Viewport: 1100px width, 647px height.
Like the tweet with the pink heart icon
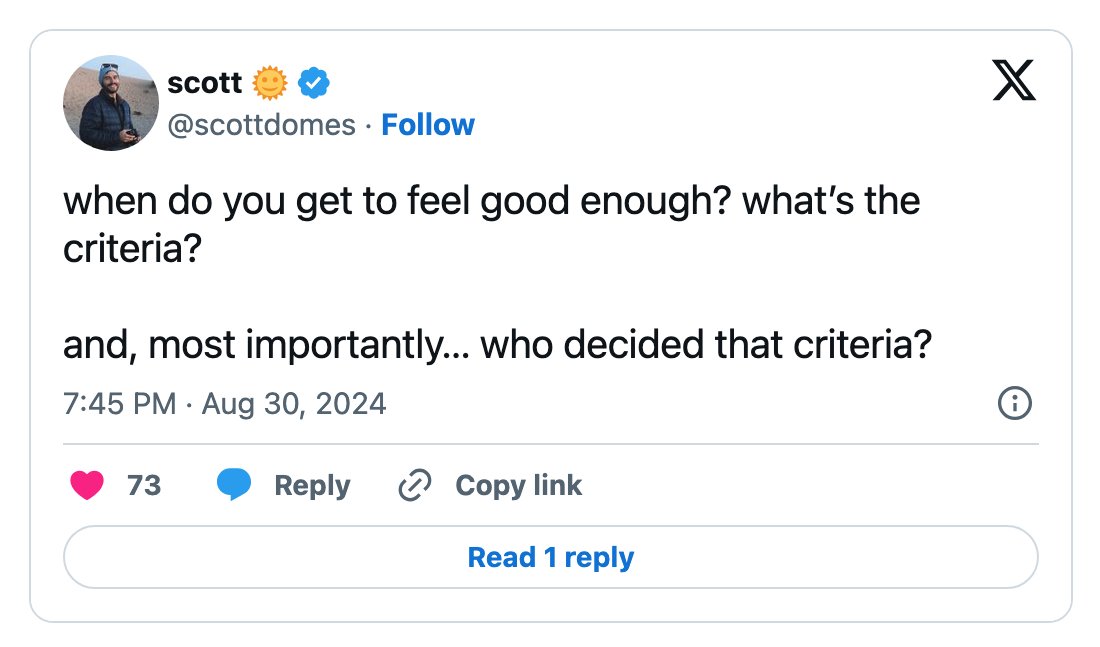point(87,486)
